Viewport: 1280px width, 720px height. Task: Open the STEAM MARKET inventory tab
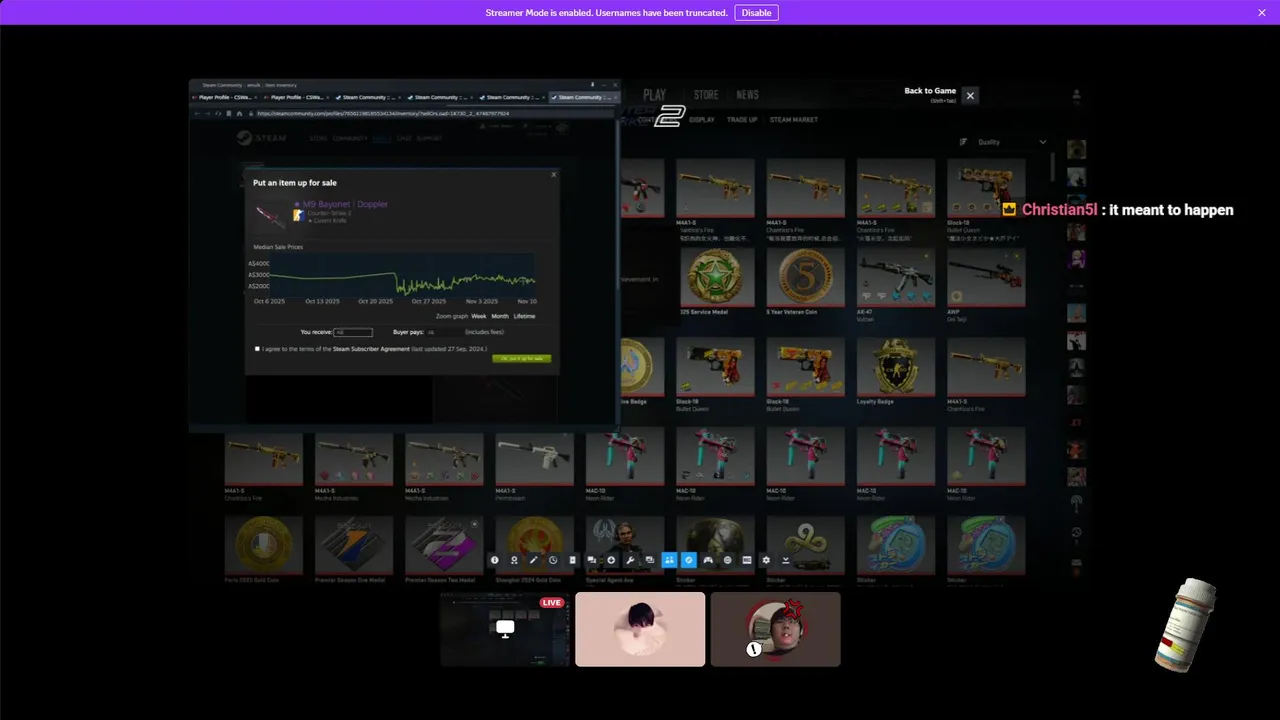(x=793, y=120)
